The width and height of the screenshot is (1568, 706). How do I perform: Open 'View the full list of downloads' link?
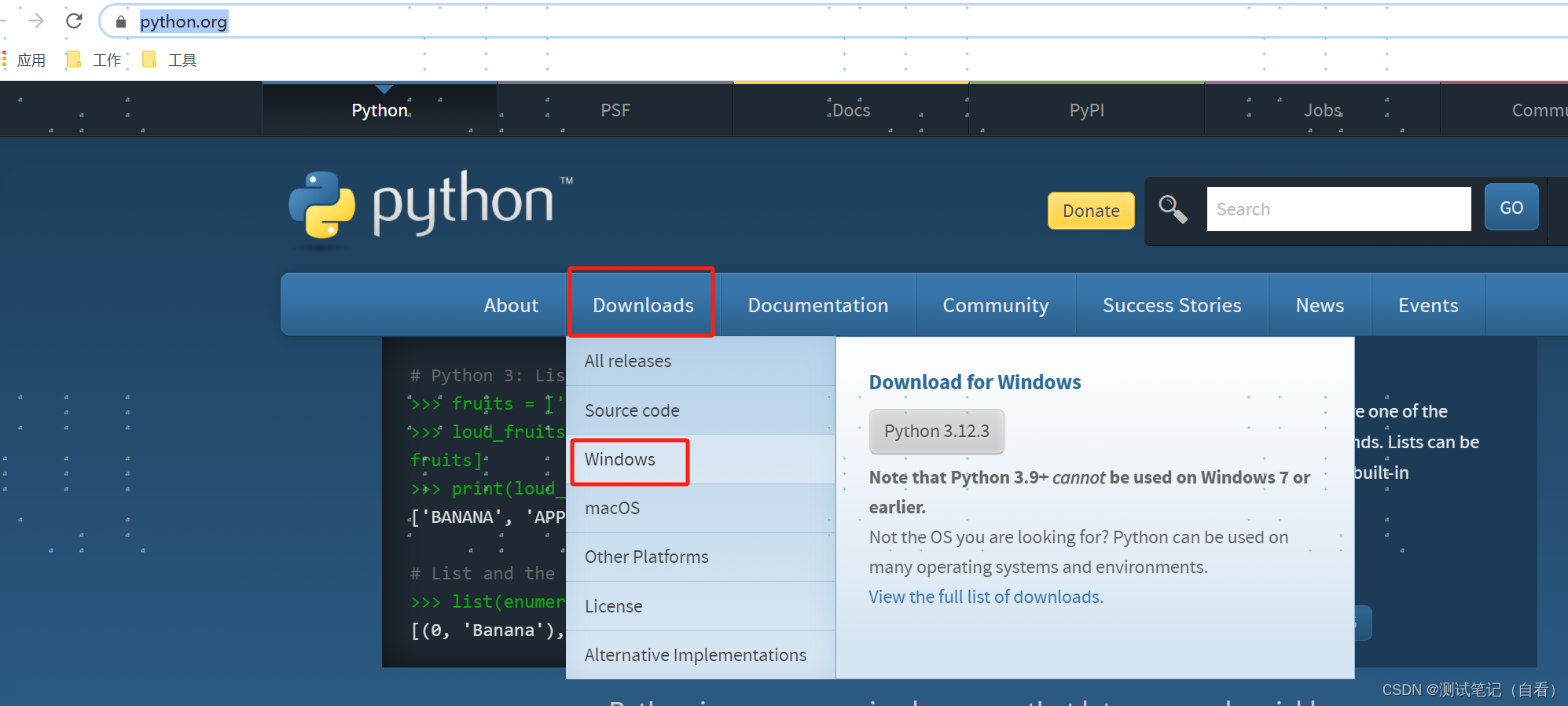(x=986, y=597)
